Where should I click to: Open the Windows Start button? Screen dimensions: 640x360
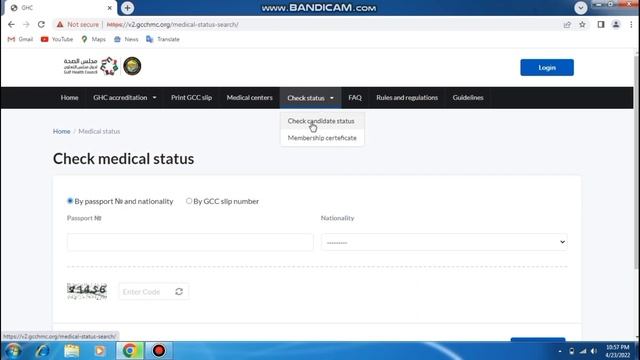13,351
